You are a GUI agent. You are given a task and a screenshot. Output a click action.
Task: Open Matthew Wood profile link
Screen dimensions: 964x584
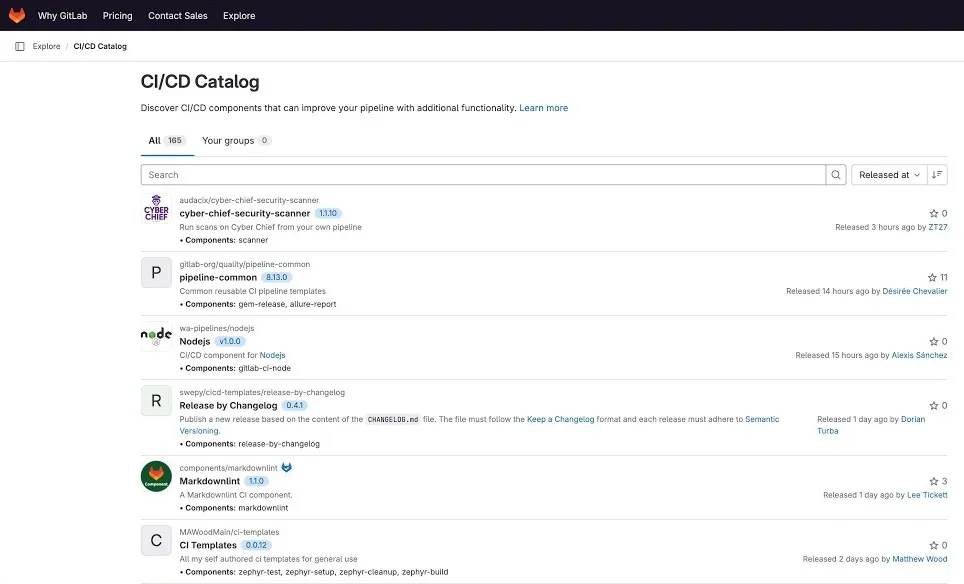coord(920,559)
